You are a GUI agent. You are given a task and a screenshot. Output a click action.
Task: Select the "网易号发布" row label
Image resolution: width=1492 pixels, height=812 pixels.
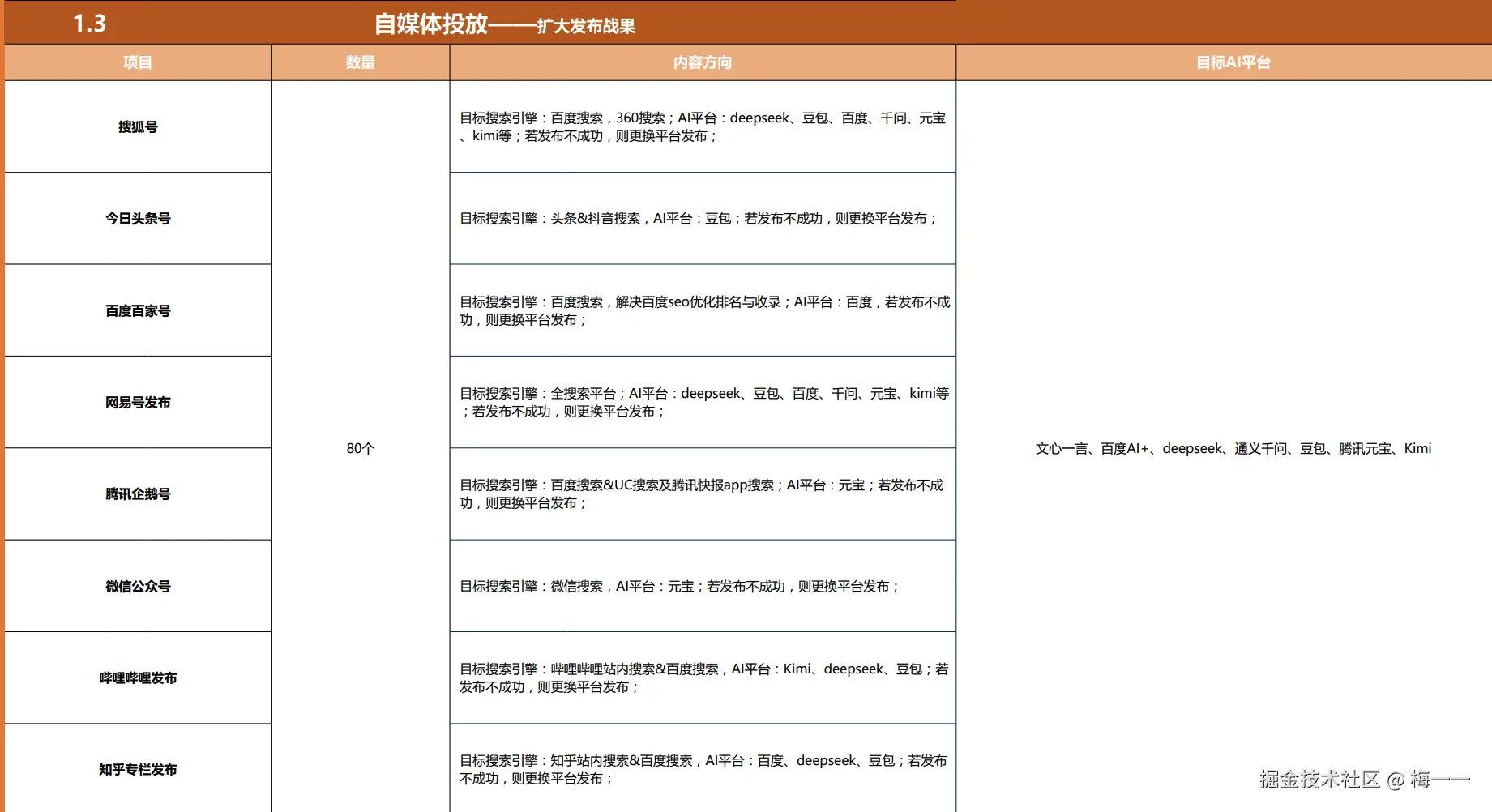(x=137, y=402)
